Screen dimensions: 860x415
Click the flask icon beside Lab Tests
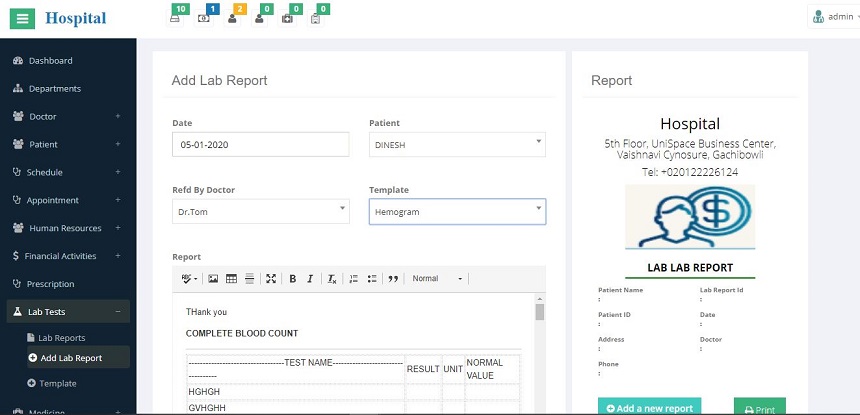17,312
